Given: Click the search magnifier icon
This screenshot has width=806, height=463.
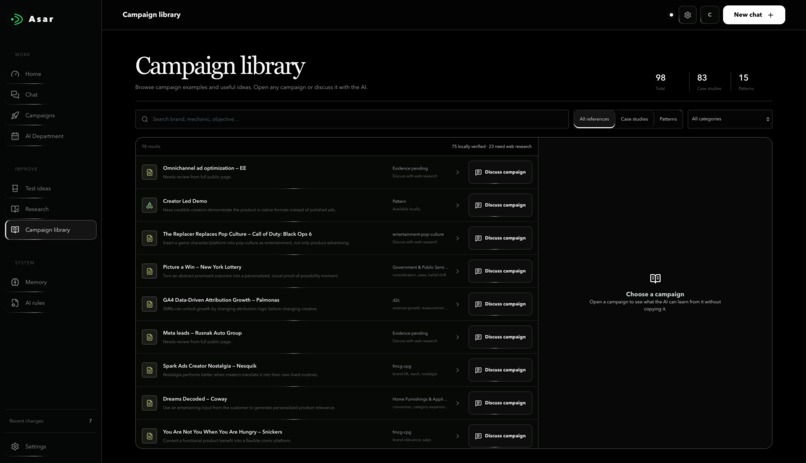Looking at the screenshot, I should click(x=145, y=119).
